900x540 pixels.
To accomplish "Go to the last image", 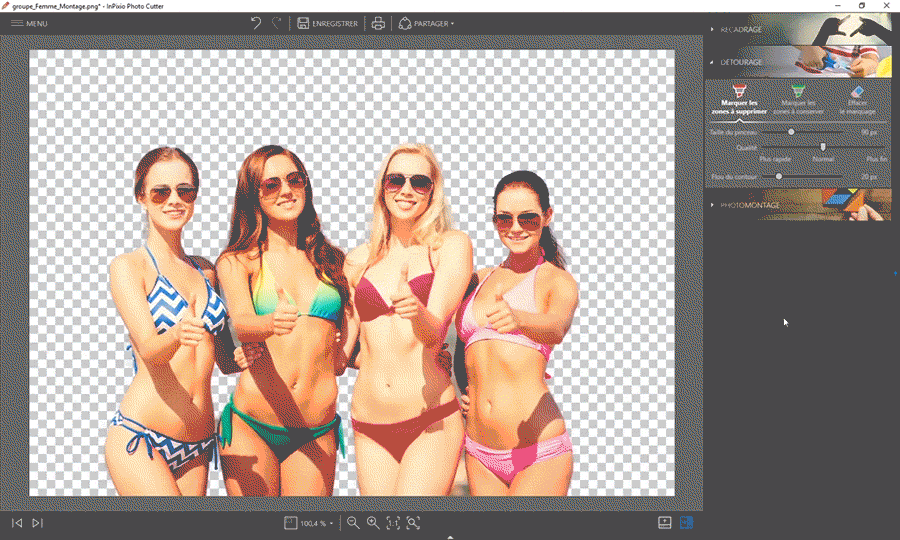I will click(x=38, y=523).
